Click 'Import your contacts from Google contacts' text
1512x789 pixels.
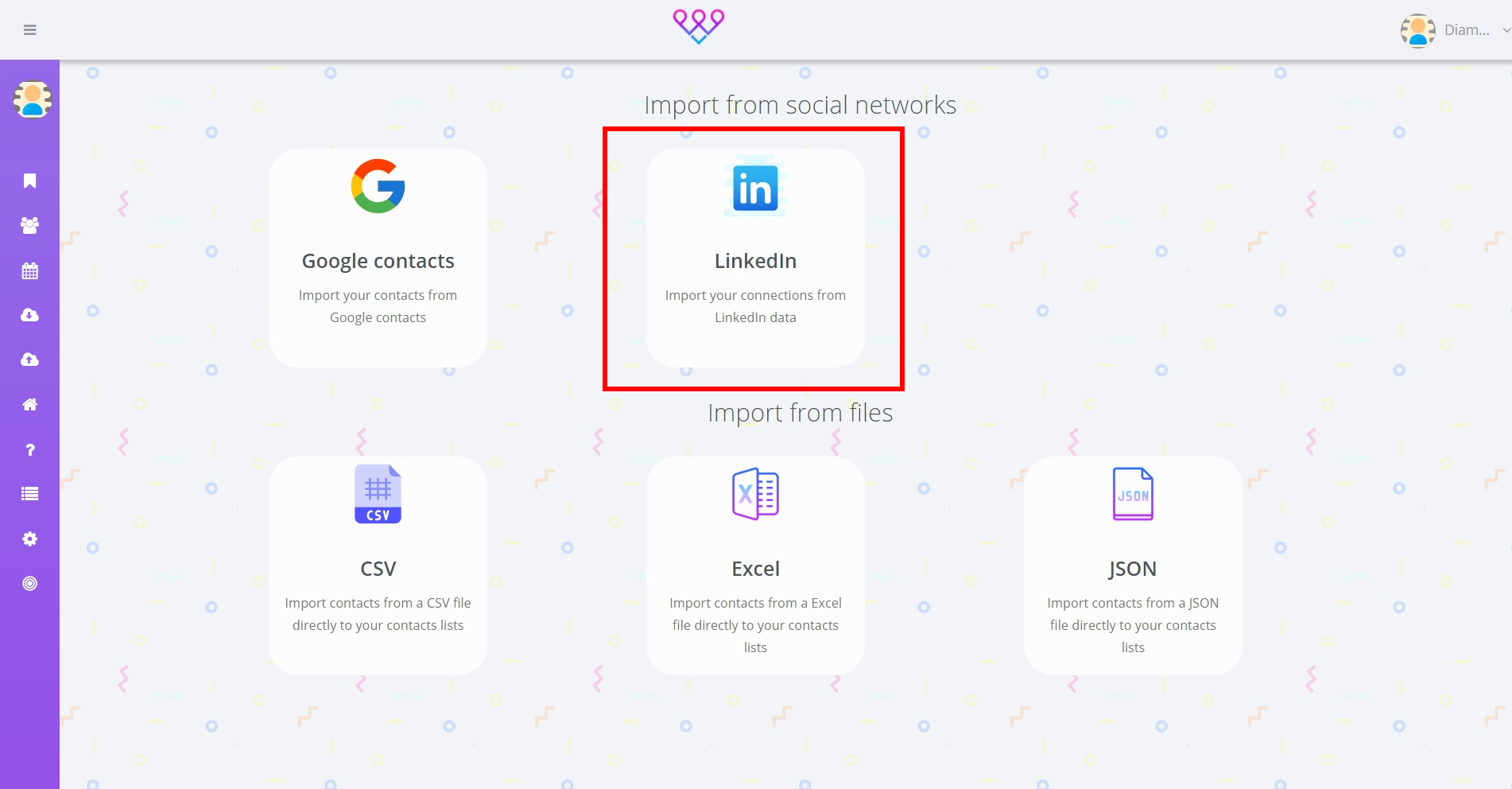pyautogui.click(x=378, y=306)
